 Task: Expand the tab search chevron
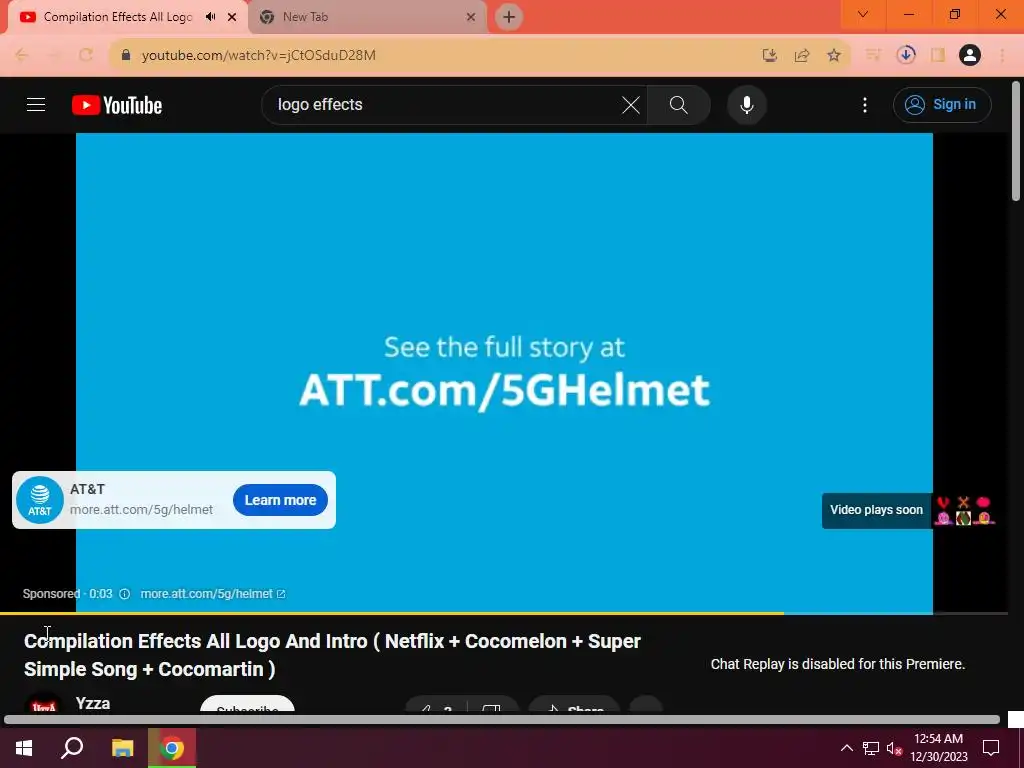click(863, 14)
